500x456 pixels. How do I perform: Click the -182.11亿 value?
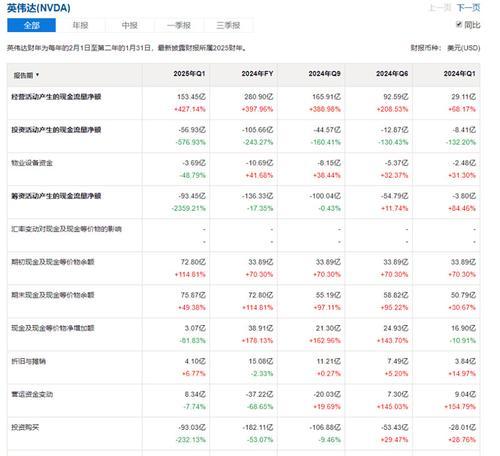click(258, 427)
